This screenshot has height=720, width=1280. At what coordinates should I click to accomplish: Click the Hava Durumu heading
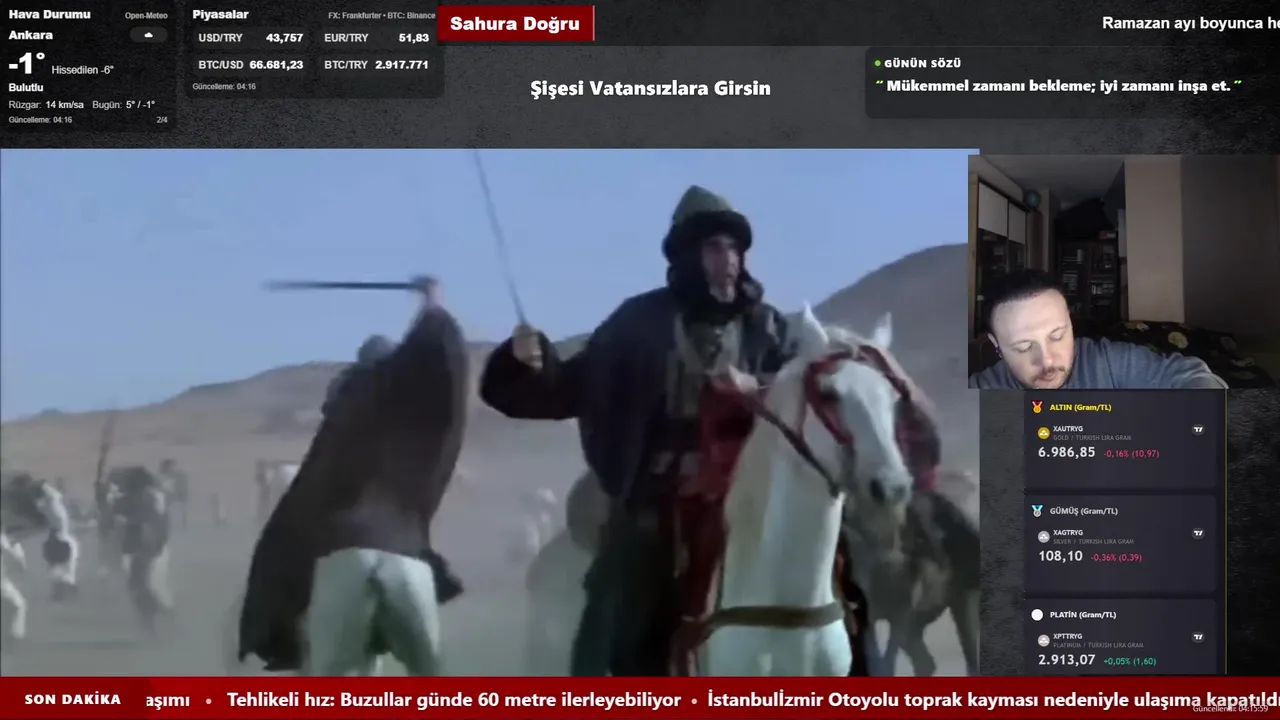49,15
